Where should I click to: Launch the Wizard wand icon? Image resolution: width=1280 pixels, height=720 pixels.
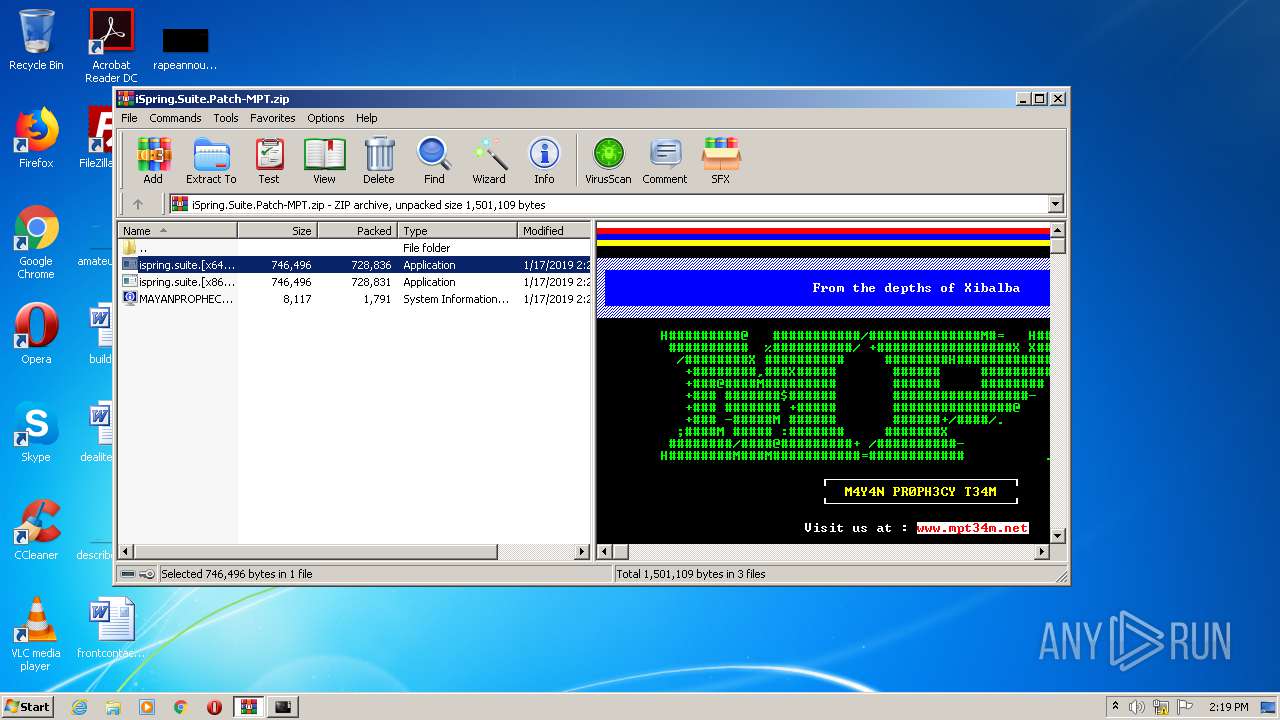pyautogui.click(x=489, y=161)
